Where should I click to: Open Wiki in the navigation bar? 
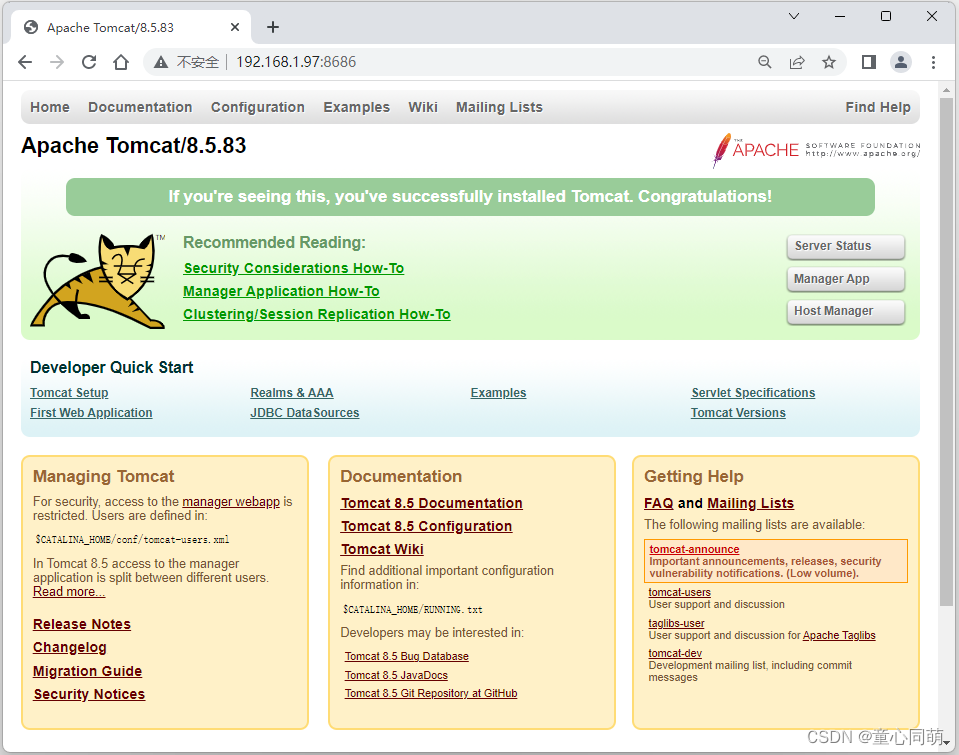pos(423,107)
